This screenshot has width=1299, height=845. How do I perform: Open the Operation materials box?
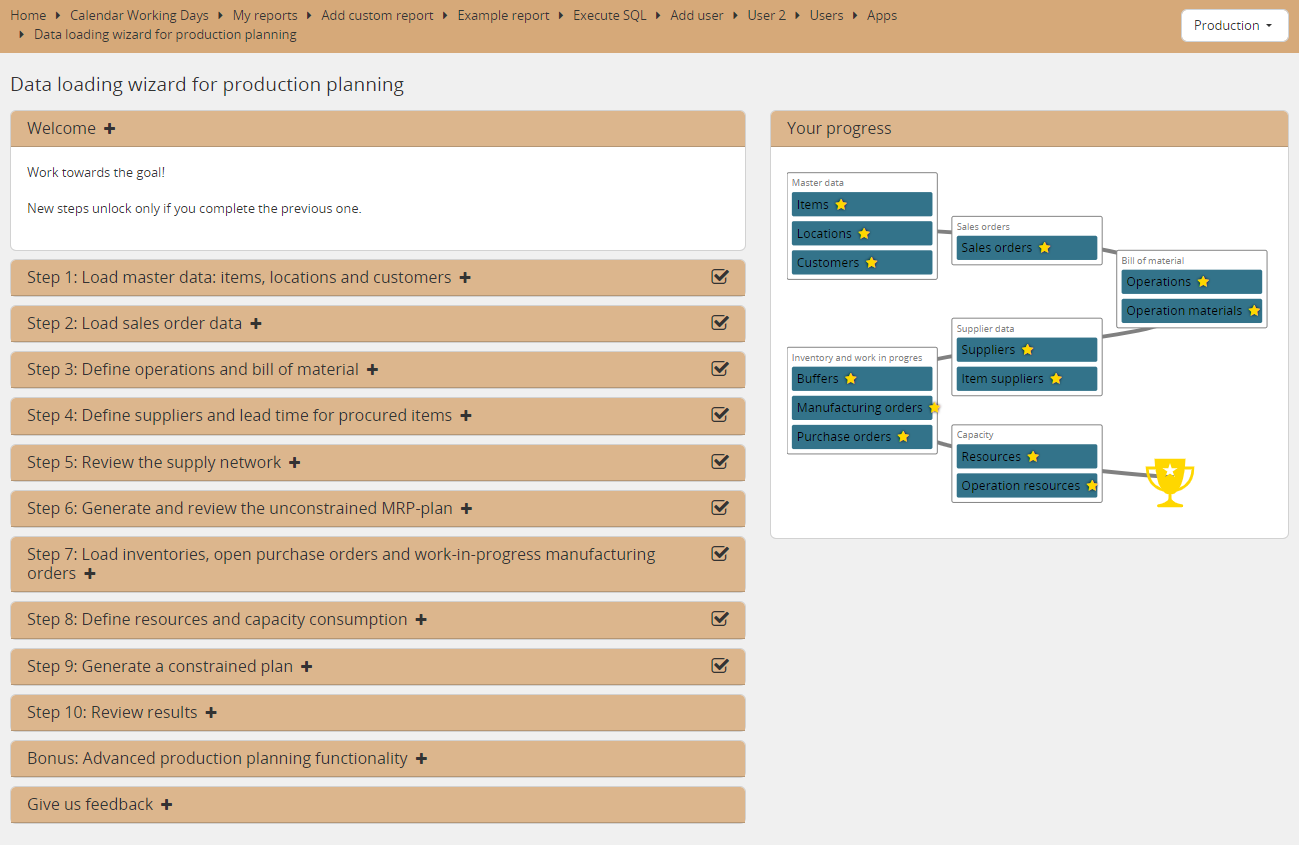coord(1184,311)
